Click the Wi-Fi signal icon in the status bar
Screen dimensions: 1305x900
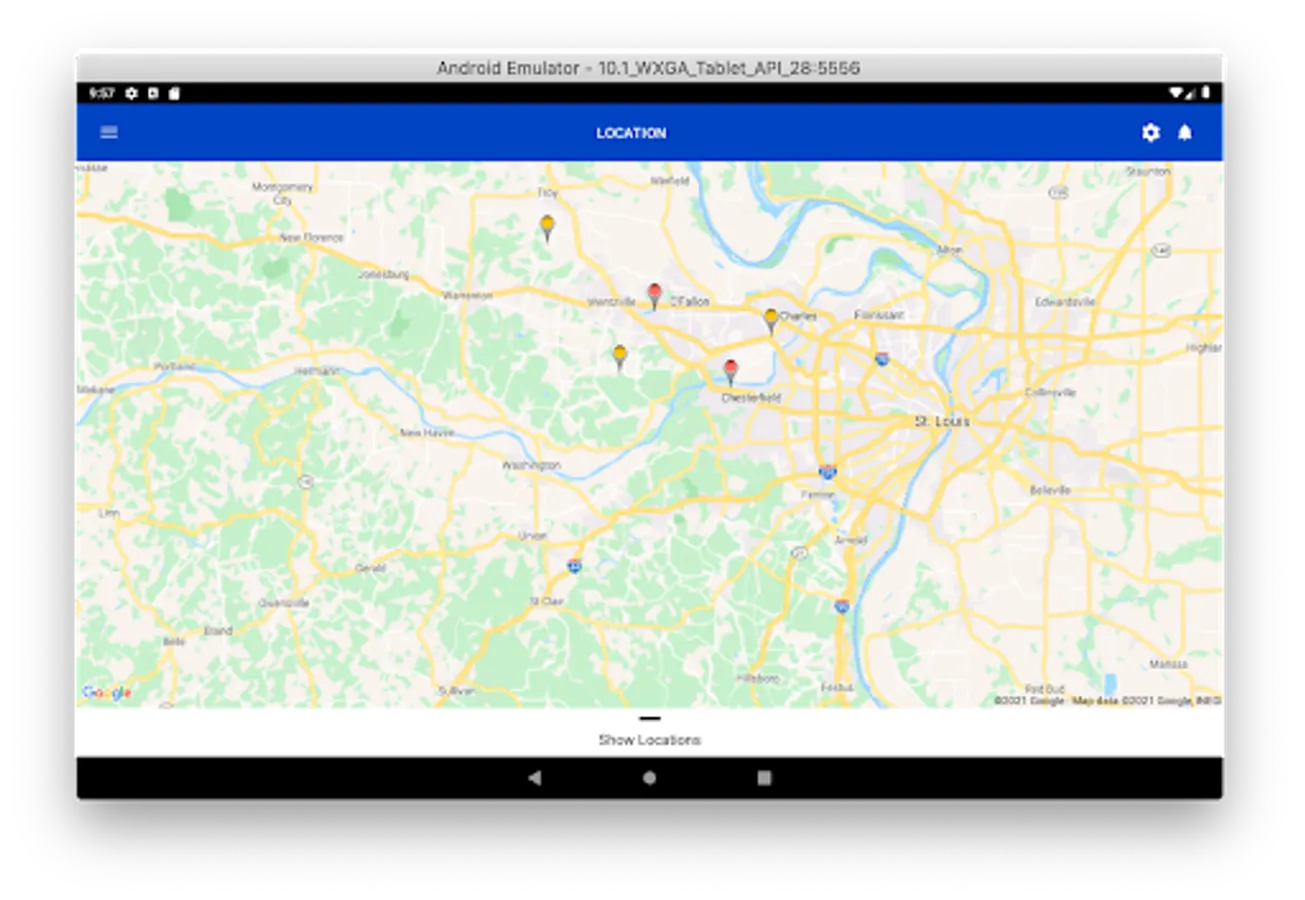pyautogui.click(x=1176, y=93)
